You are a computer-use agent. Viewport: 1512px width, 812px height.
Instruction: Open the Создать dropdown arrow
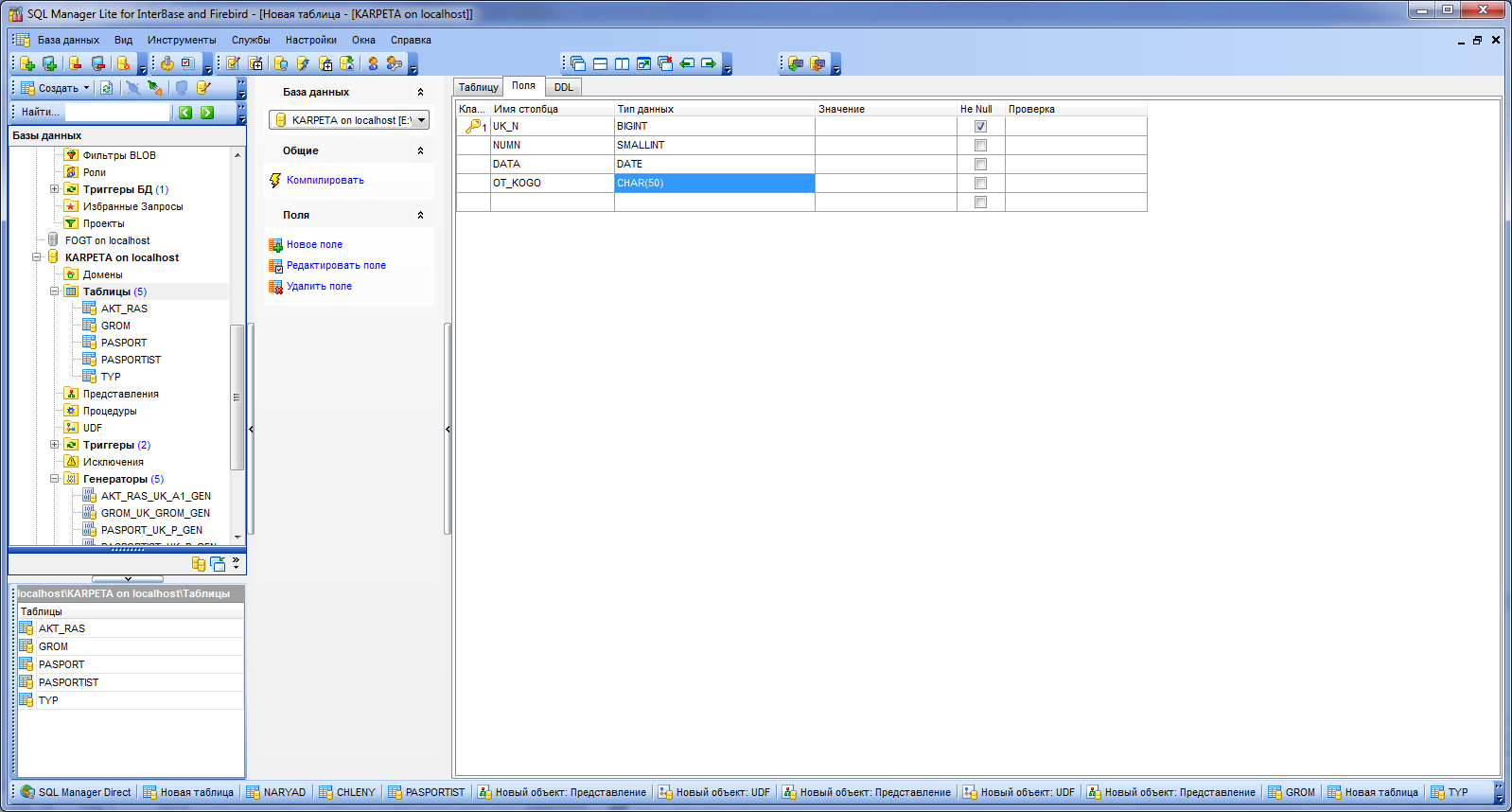click(86, 88)
